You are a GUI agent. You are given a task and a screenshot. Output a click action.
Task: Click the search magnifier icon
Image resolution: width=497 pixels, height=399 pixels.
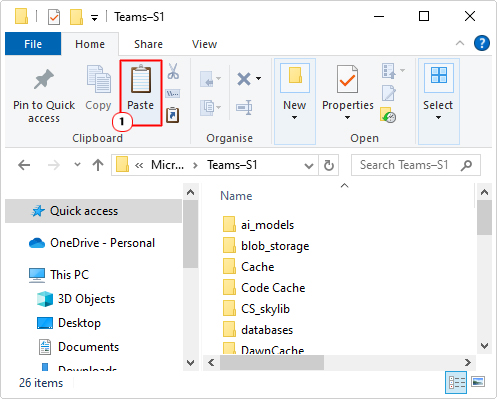(x=467, y=165)
